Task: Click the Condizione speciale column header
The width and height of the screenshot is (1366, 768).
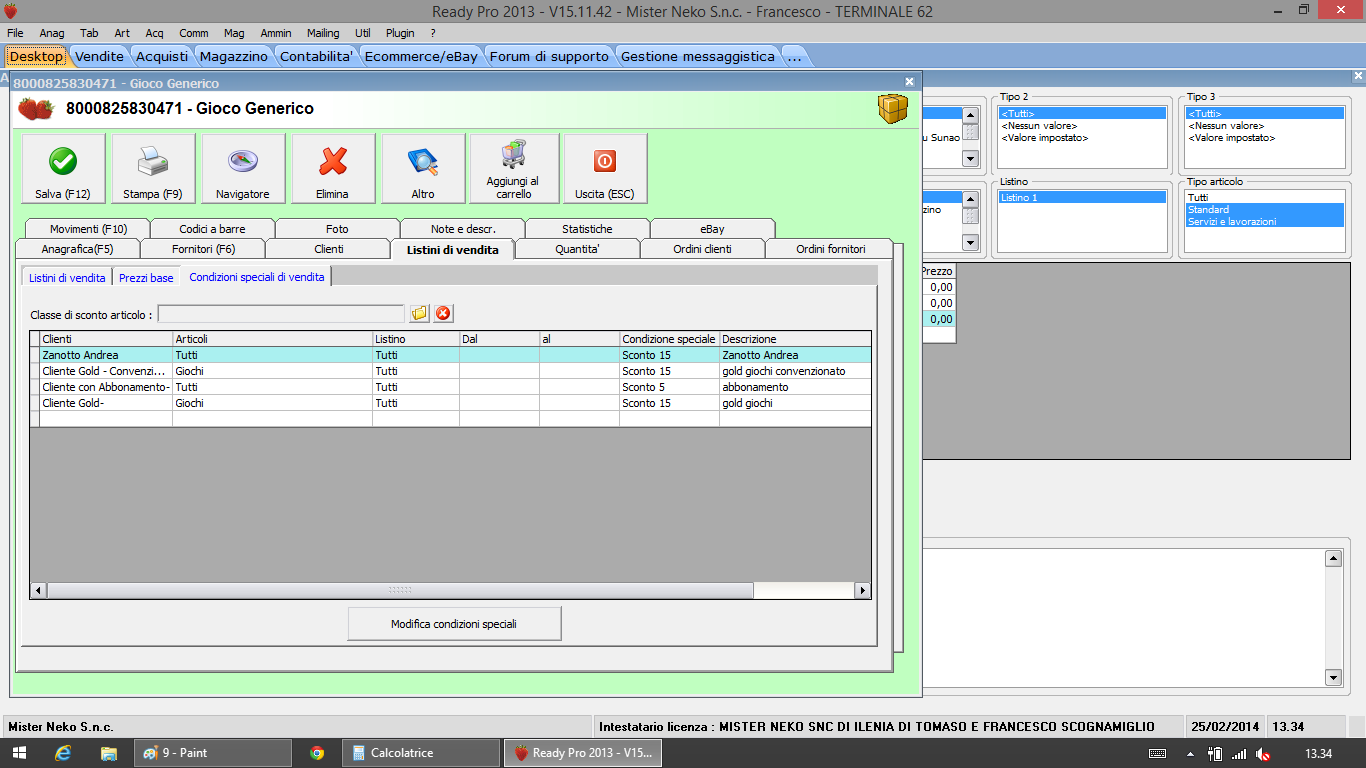Action: pyautogui.click(x=669, y=339)
